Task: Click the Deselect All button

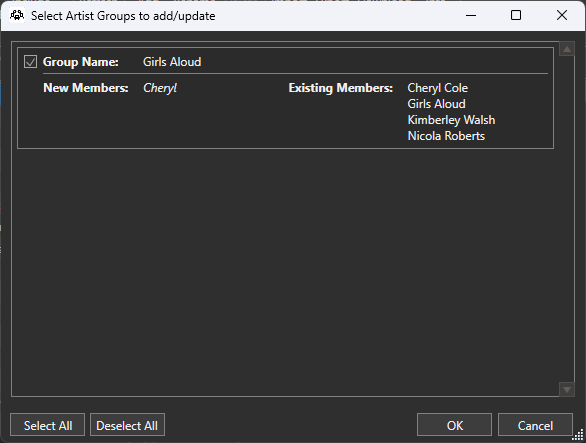Action: 127,425
